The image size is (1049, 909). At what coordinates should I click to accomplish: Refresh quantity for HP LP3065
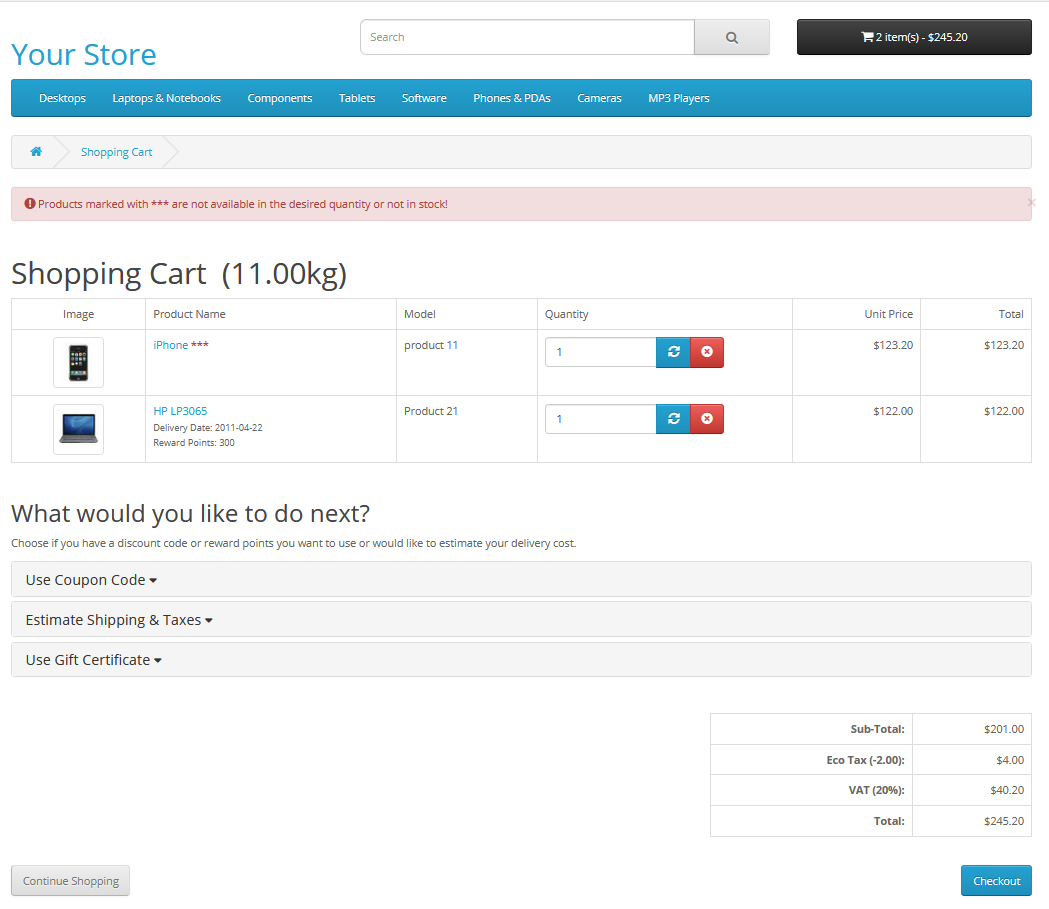(x=673, y=419)
